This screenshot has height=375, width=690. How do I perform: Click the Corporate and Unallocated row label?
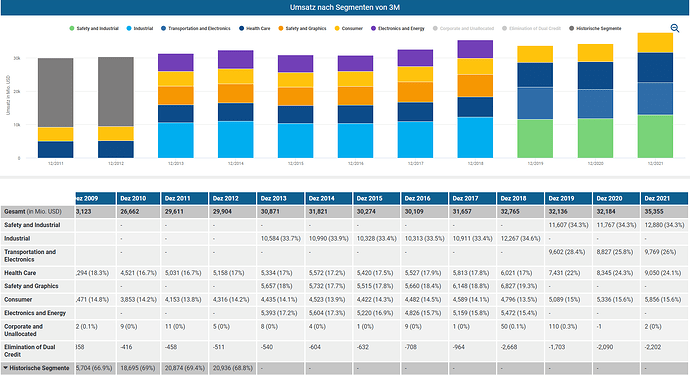click(24, 330)
